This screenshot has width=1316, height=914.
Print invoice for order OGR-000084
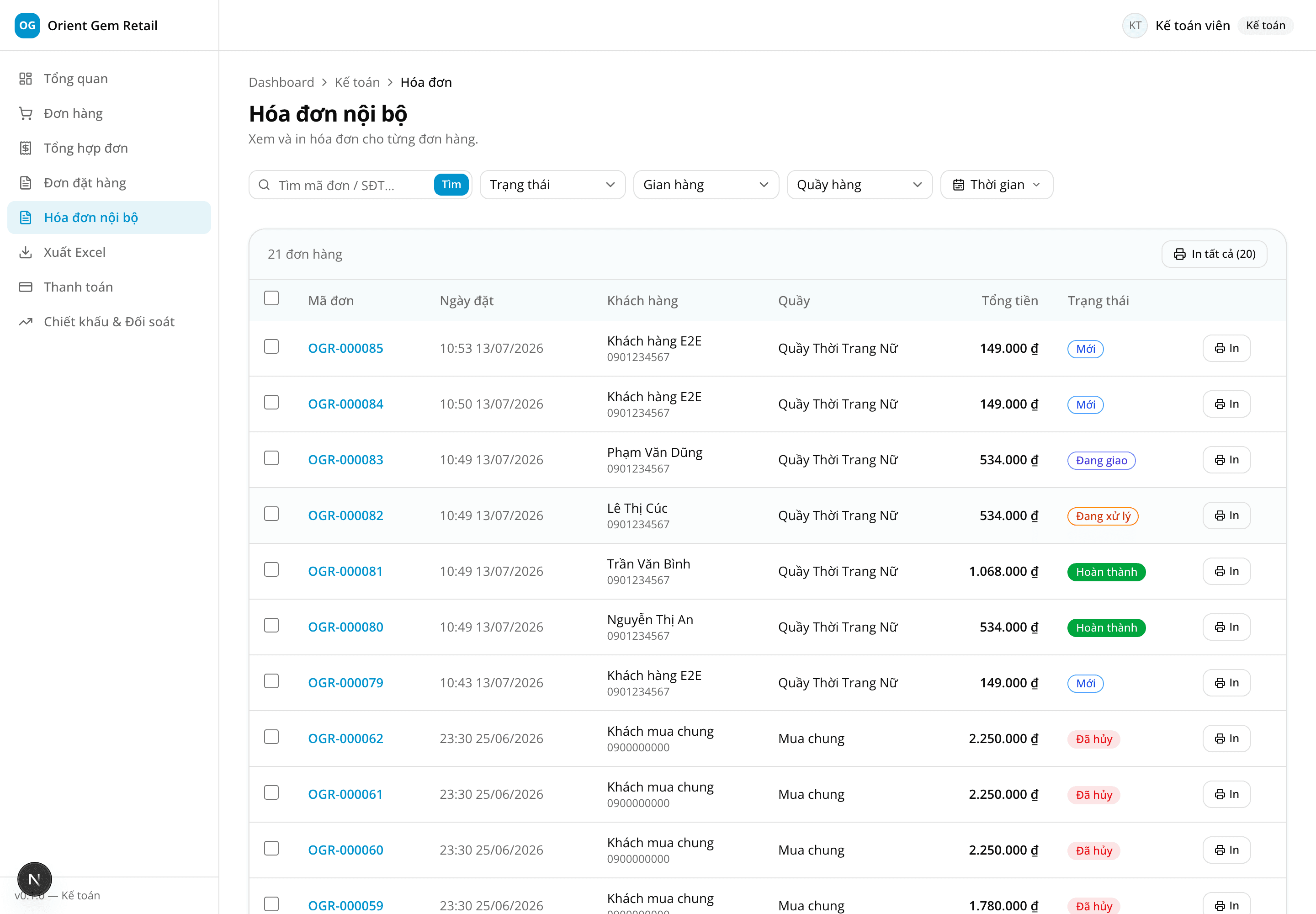(1226, 404)
